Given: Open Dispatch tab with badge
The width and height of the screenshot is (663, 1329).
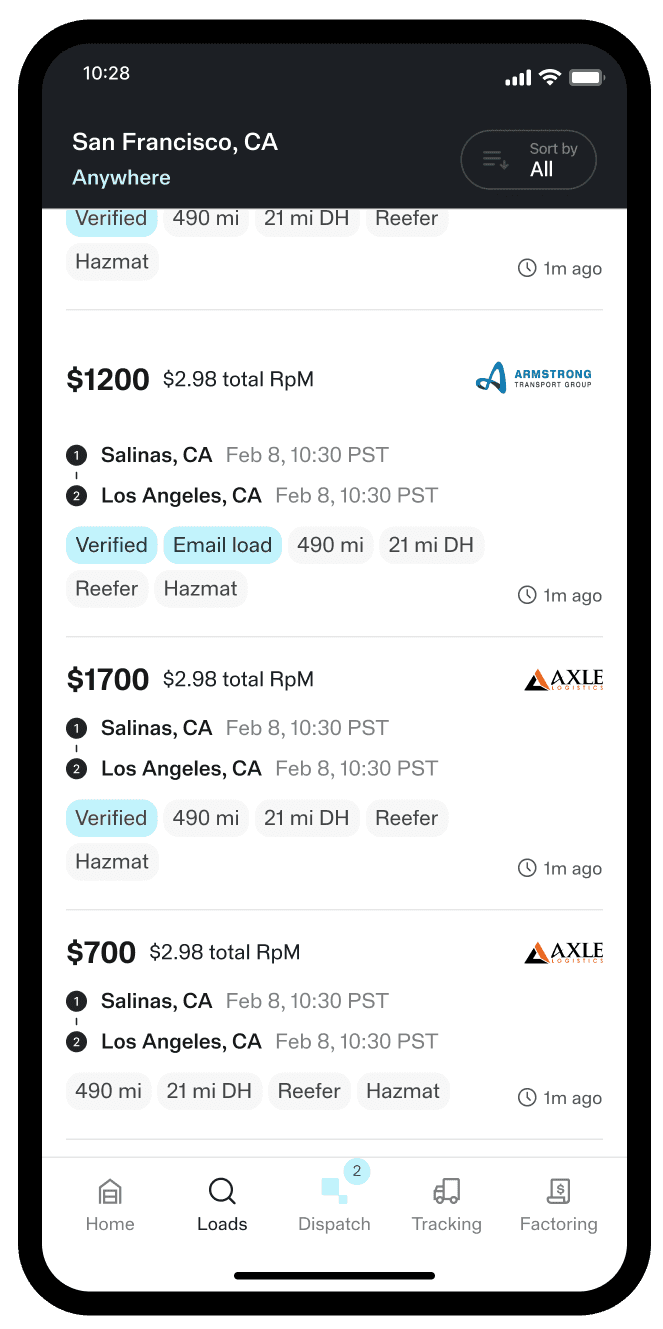Looking at the screenshot, I should click(x=335, y=1190).
